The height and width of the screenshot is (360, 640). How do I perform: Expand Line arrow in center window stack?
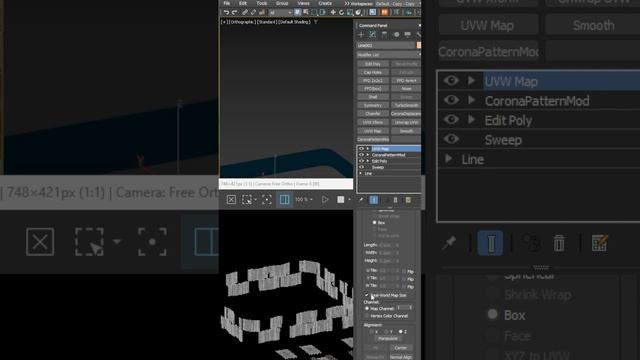point(361,173)
